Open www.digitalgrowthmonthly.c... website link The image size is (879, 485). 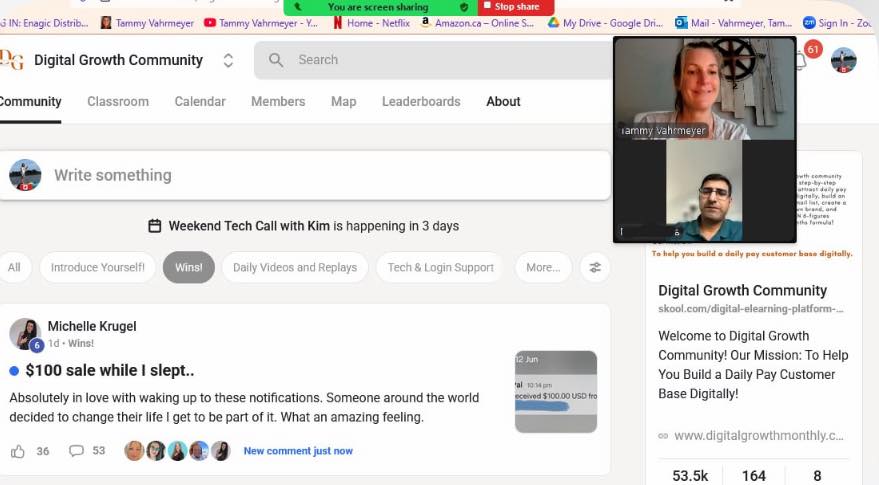pyautogui.click(x=758, y=436)
